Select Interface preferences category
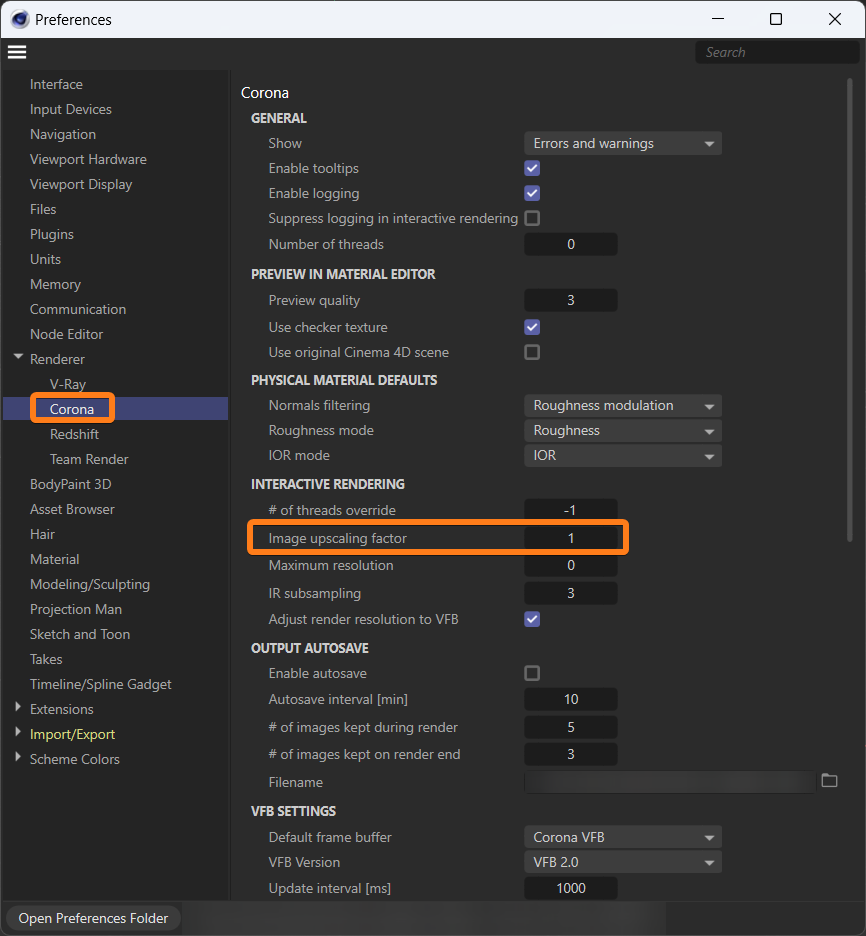 (x=56, y=85)
